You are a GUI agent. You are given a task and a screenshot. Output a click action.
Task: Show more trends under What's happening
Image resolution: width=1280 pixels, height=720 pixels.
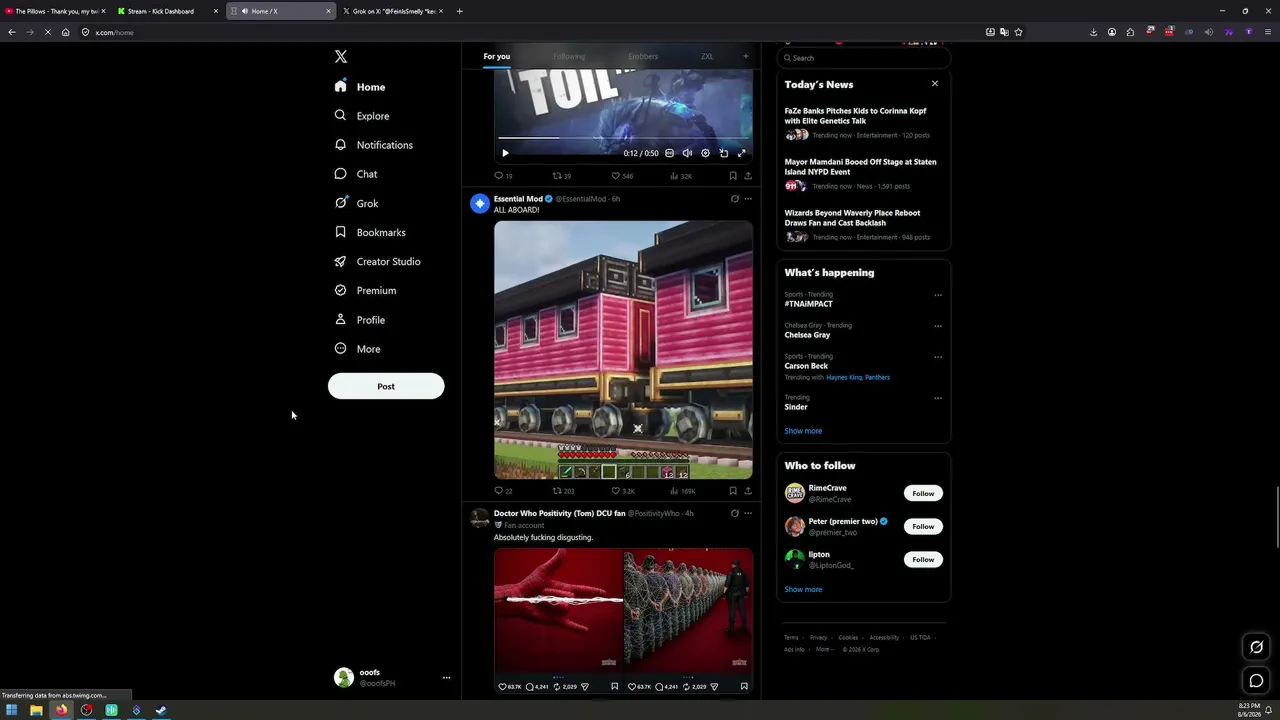click(x=803, y=431)
